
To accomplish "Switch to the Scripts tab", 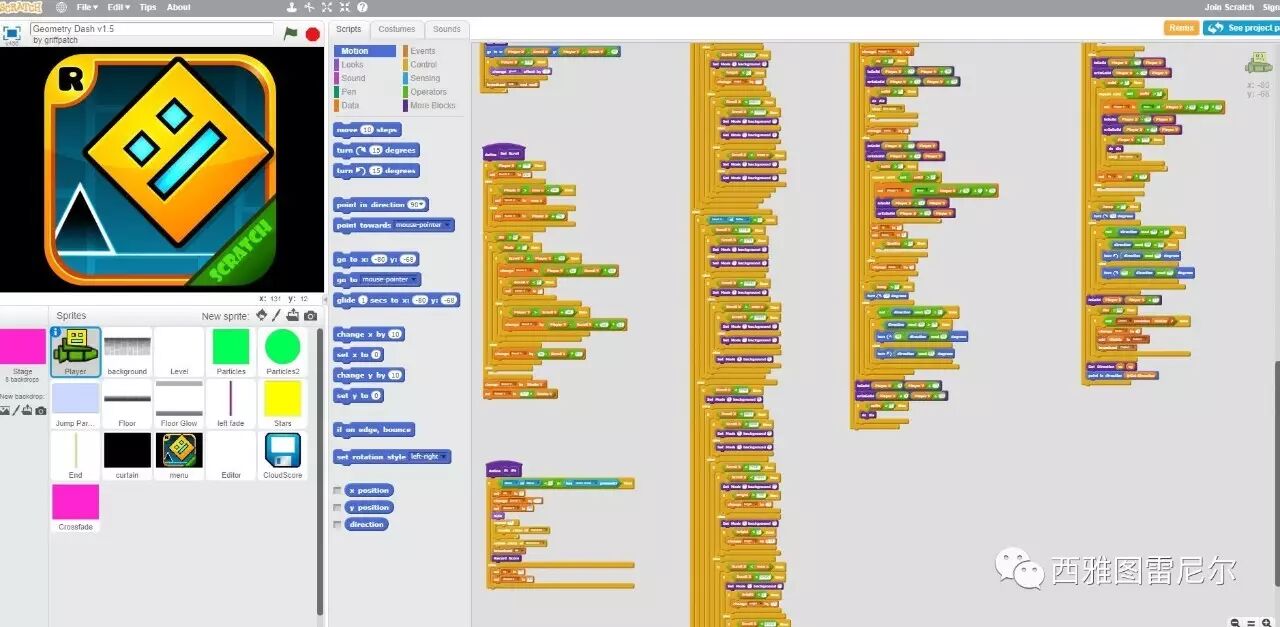I will [349, 30].
